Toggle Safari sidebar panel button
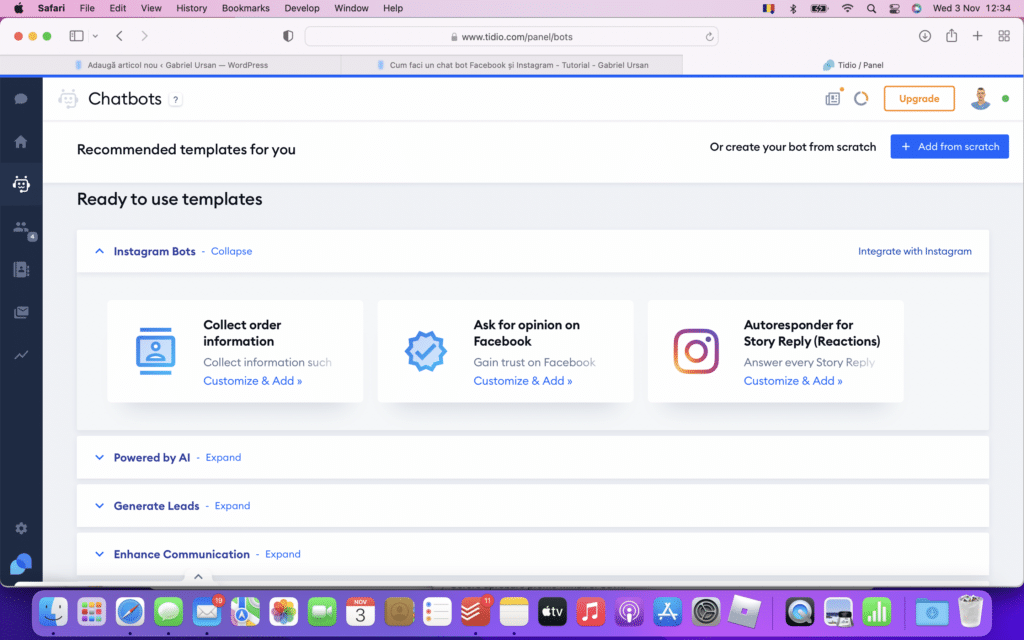1024x640 pixels. tap(76, 36)
